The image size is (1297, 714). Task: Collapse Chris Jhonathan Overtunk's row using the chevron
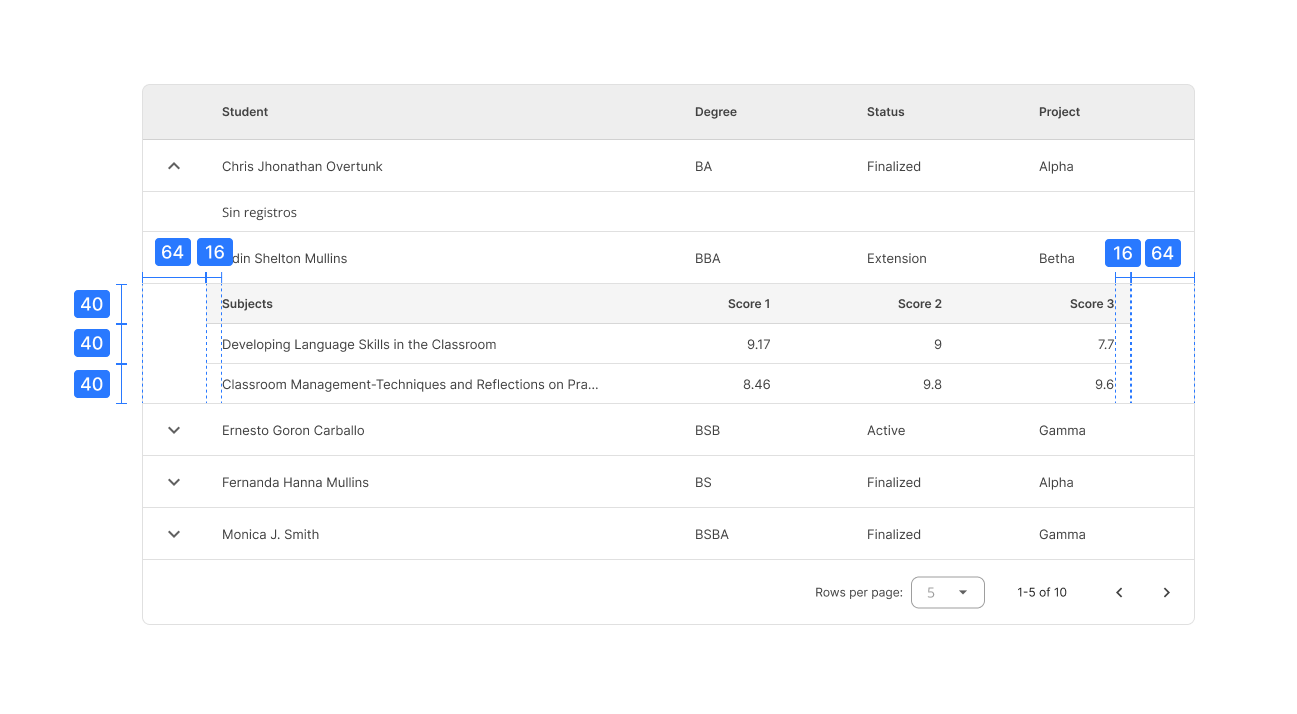coord(174,165)
